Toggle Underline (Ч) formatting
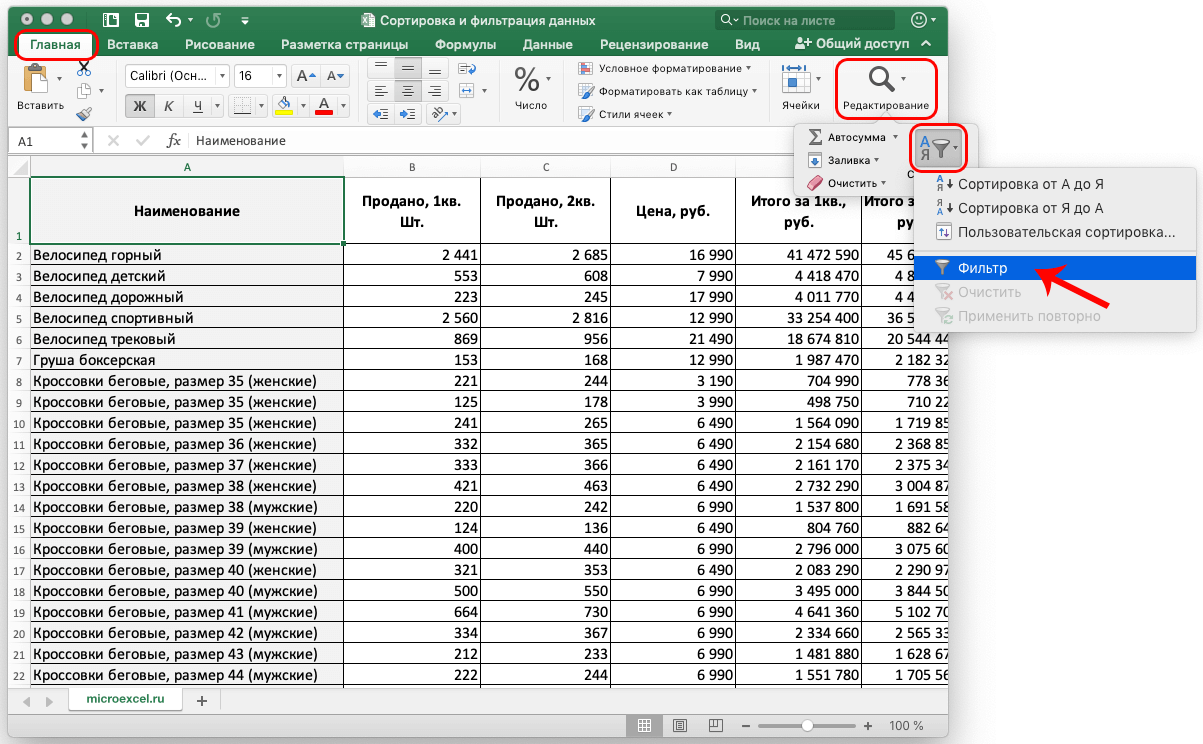 click(x=198, y=106)
